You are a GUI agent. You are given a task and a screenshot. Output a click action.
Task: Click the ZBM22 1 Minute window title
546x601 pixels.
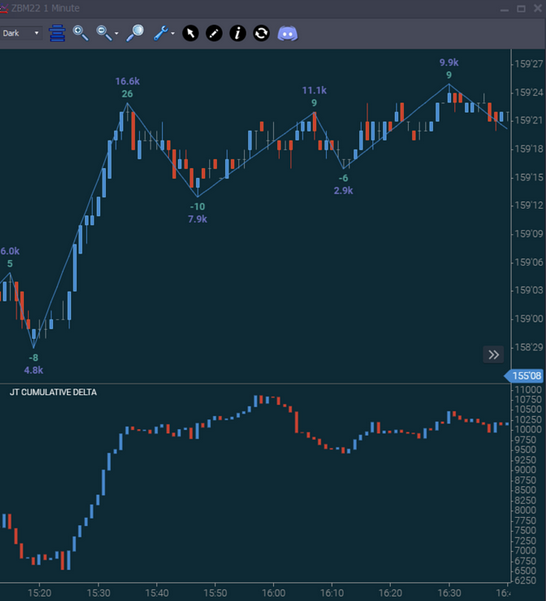click(x=45, y=8)
